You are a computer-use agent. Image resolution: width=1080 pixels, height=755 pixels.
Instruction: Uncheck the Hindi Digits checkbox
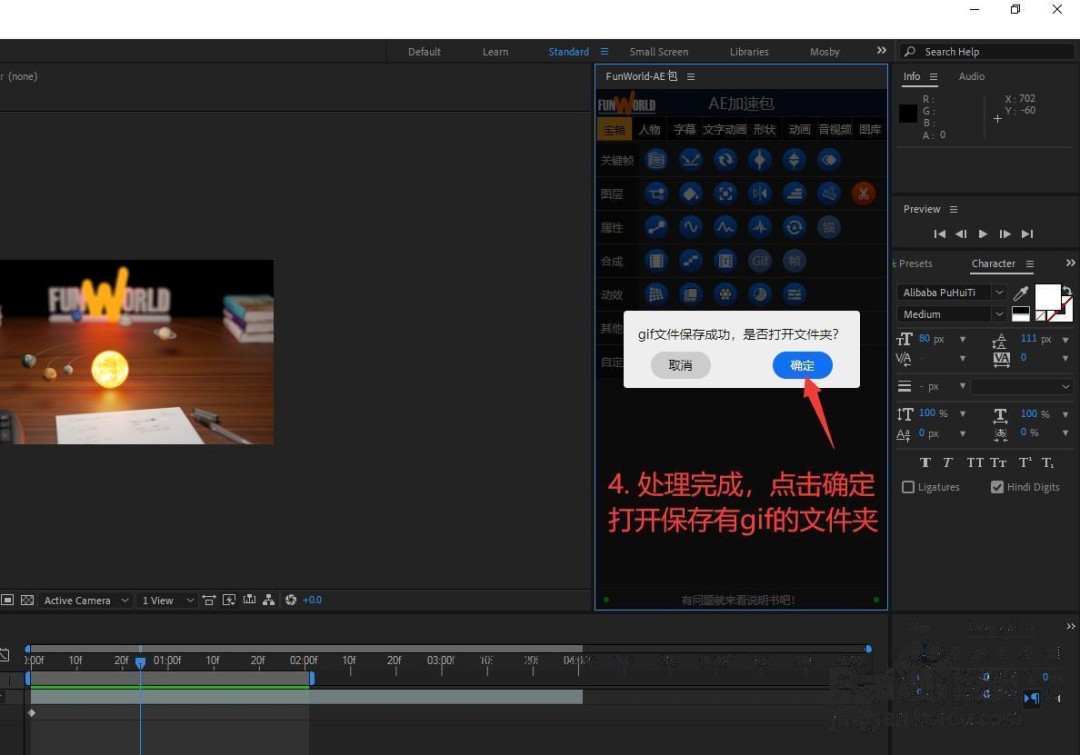(x=997, y=487)
